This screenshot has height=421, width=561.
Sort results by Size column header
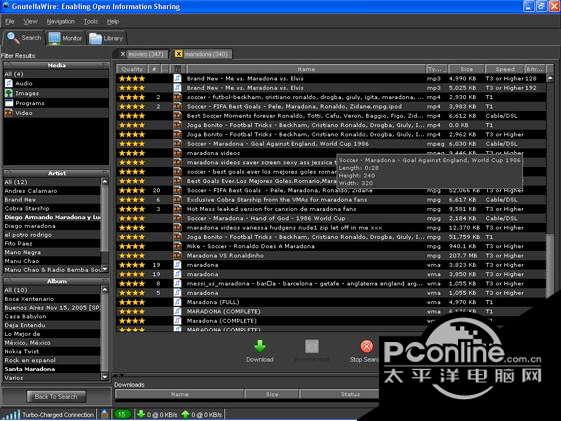467,69
